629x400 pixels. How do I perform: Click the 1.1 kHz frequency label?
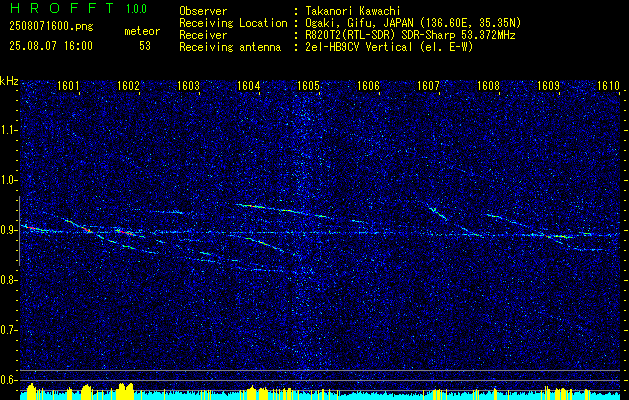click(x=9, y=130)
